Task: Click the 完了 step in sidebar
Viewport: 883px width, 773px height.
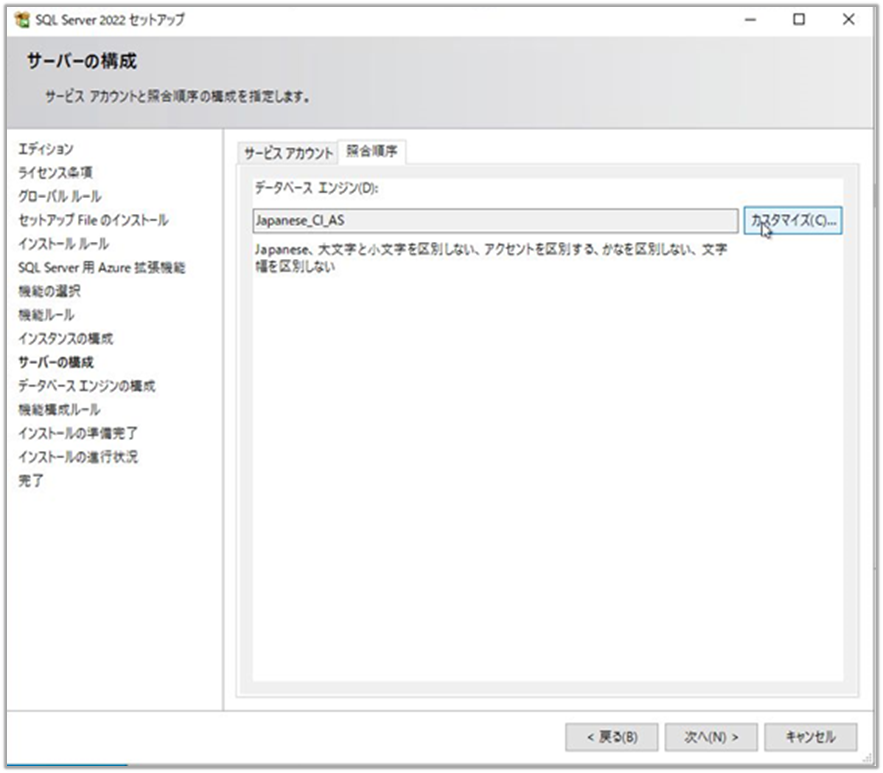Action: tap(30, 480)
